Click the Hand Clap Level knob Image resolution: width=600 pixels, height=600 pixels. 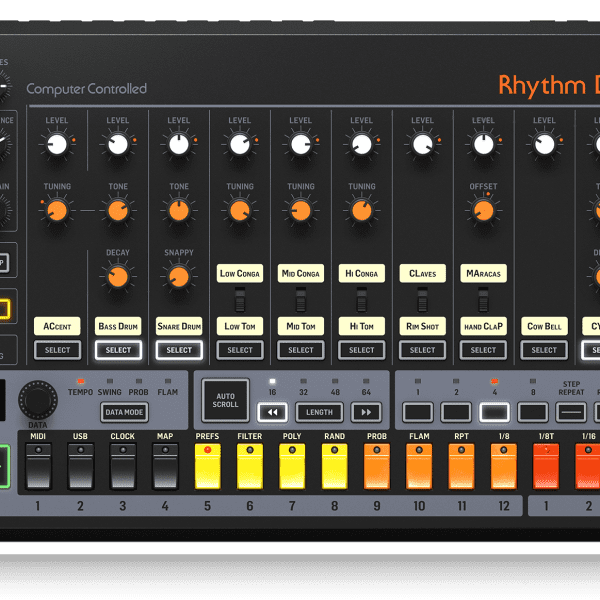[x=484, y=145]
